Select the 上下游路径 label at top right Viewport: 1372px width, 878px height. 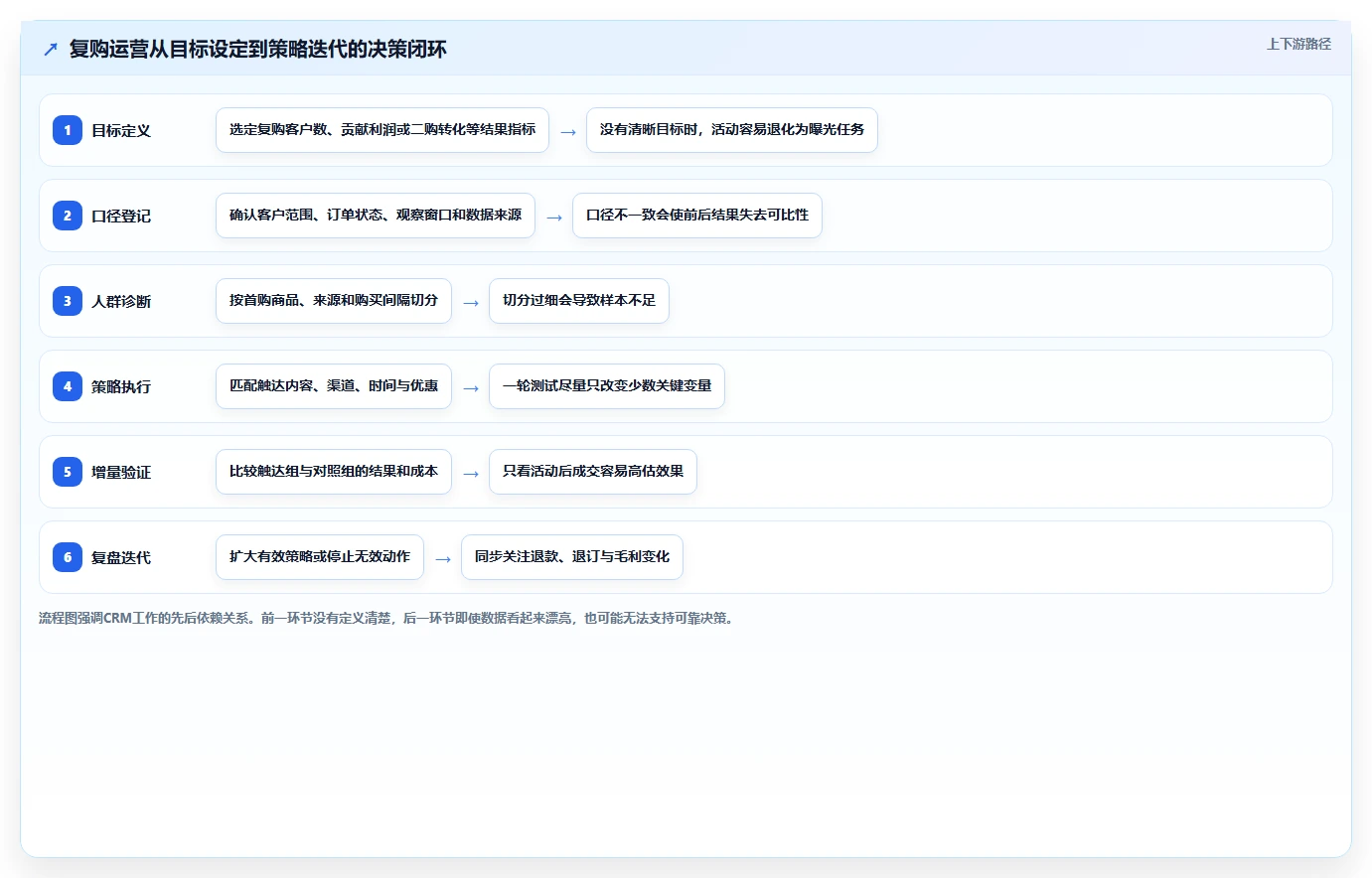point(1298,44)
